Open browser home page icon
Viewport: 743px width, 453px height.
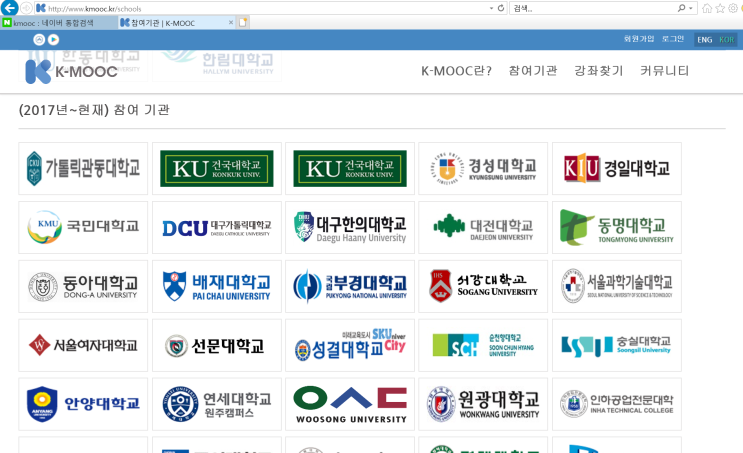[707, 8]
